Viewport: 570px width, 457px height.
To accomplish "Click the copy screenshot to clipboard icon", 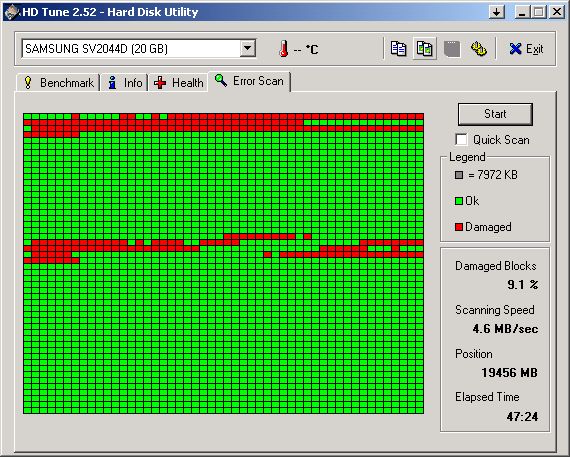I will point(424,49).
